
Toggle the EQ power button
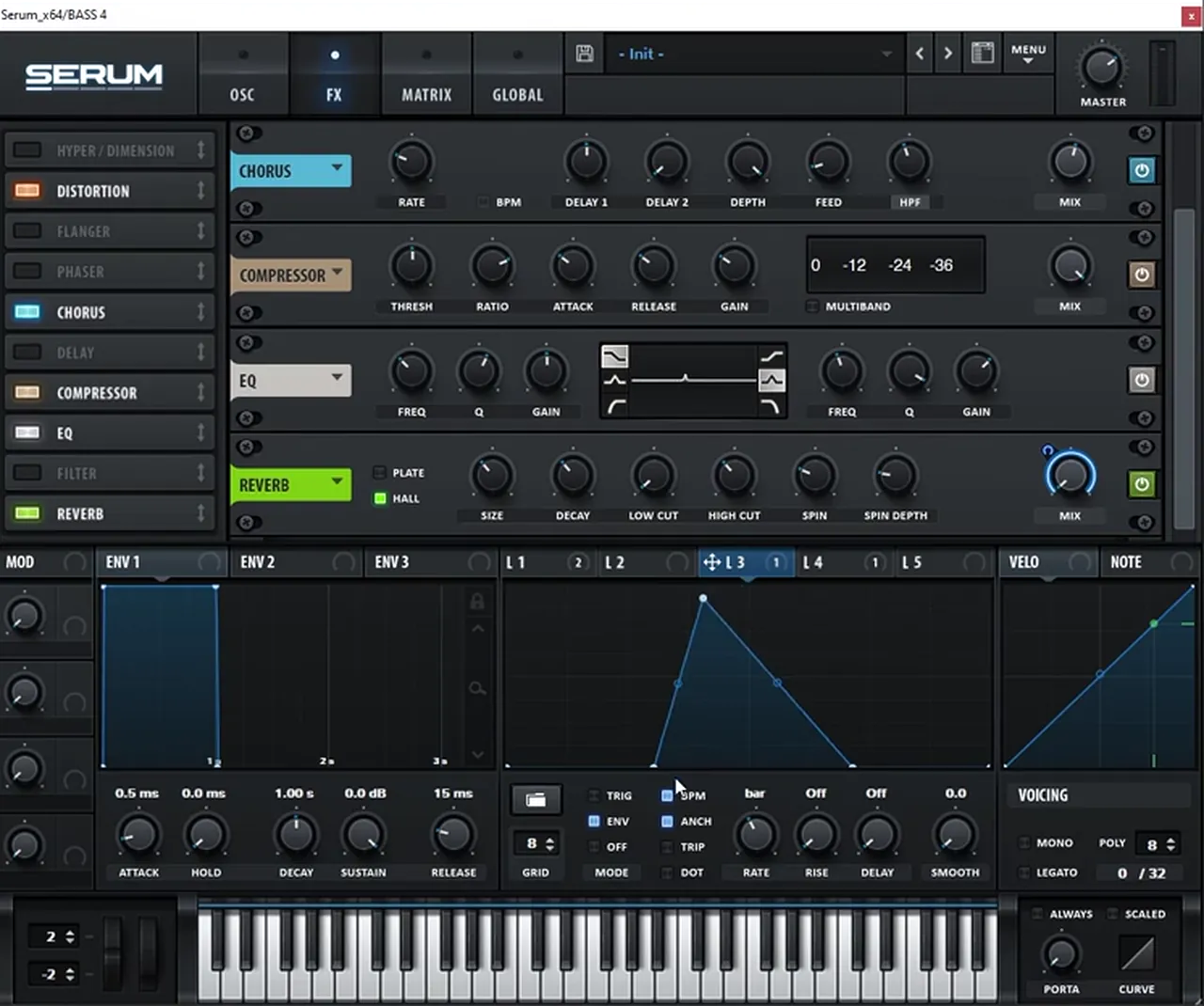click(x=1141, y=381)
